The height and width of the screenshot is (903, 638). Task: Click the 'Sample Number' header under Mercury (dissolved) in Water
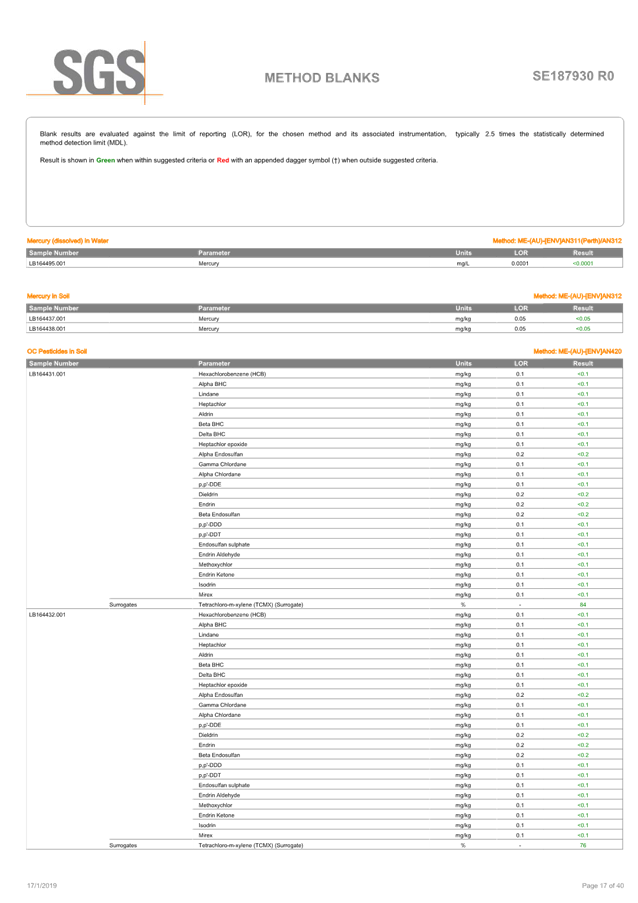click(x=54, y=253)
